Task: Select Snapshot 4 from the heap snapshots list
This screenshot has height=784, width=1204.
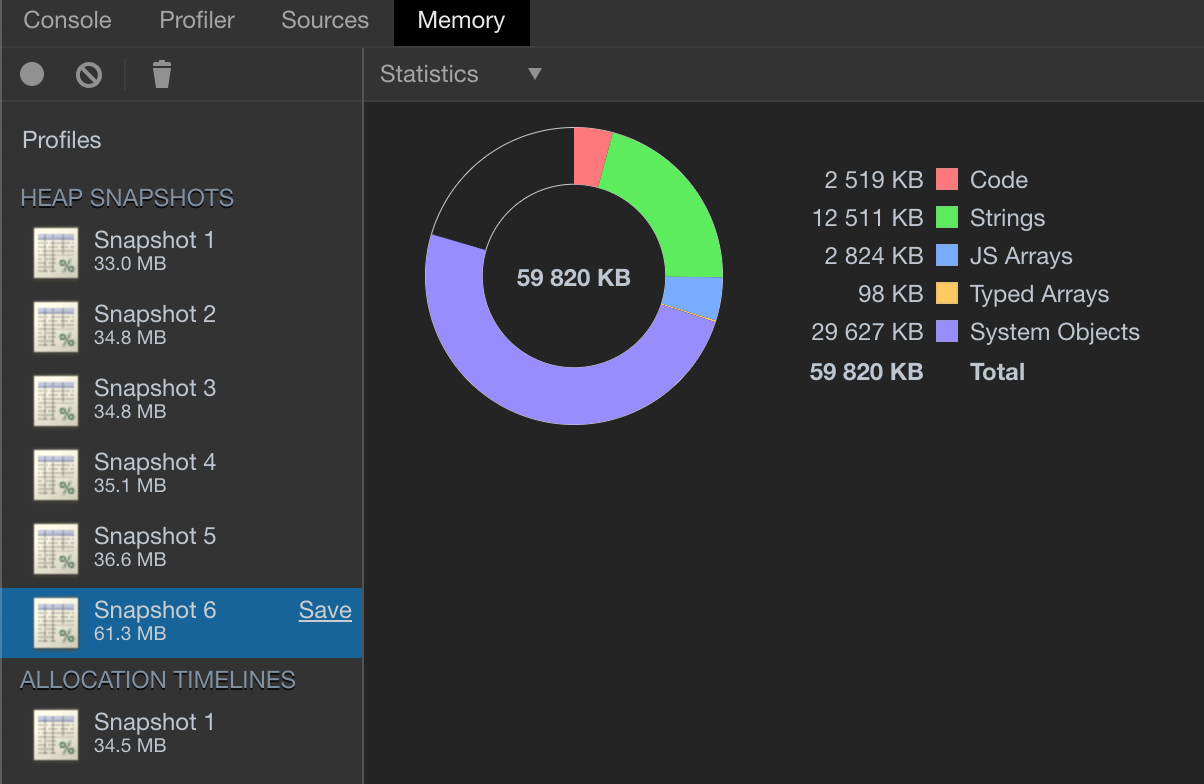Action: [x=155, y=473]
